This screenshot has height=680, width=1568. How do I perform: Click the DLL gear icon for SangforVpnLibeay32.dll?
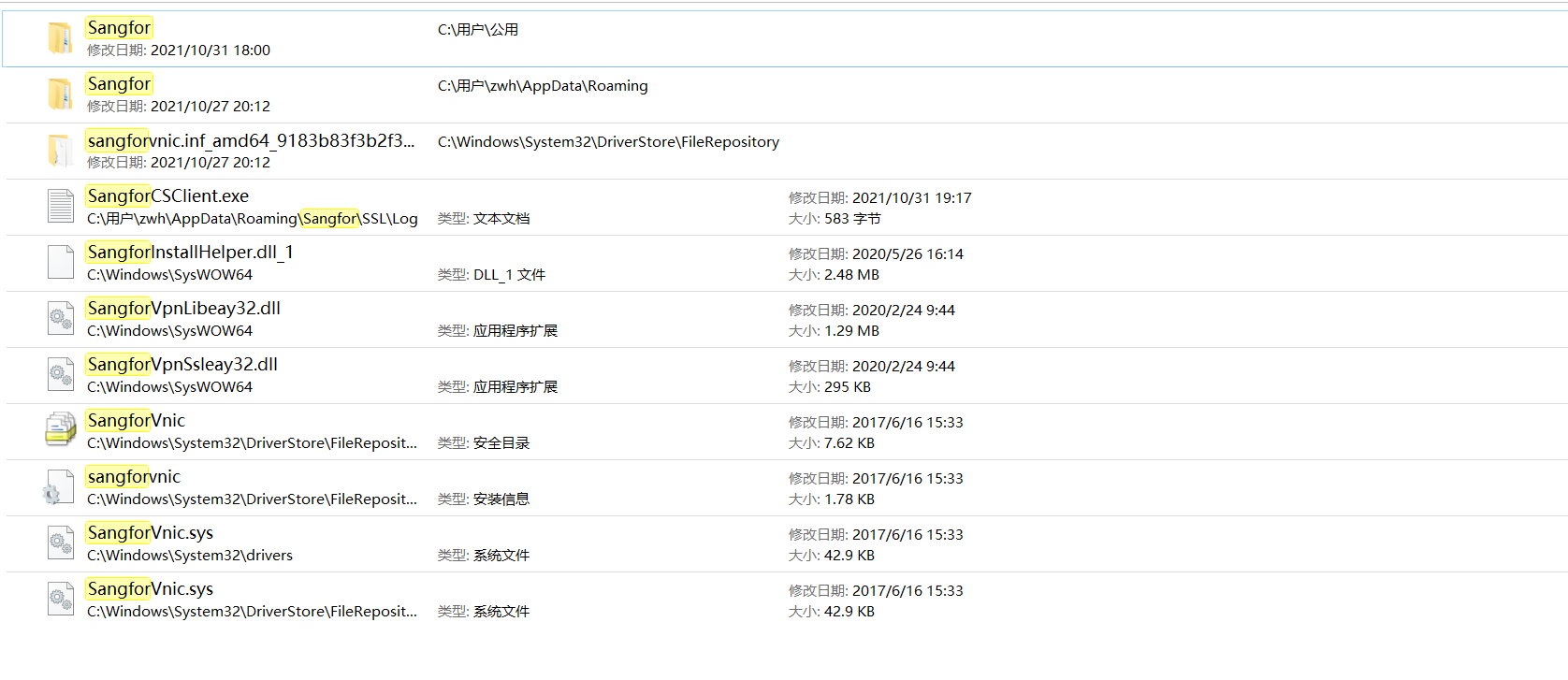tap(61, 318)
